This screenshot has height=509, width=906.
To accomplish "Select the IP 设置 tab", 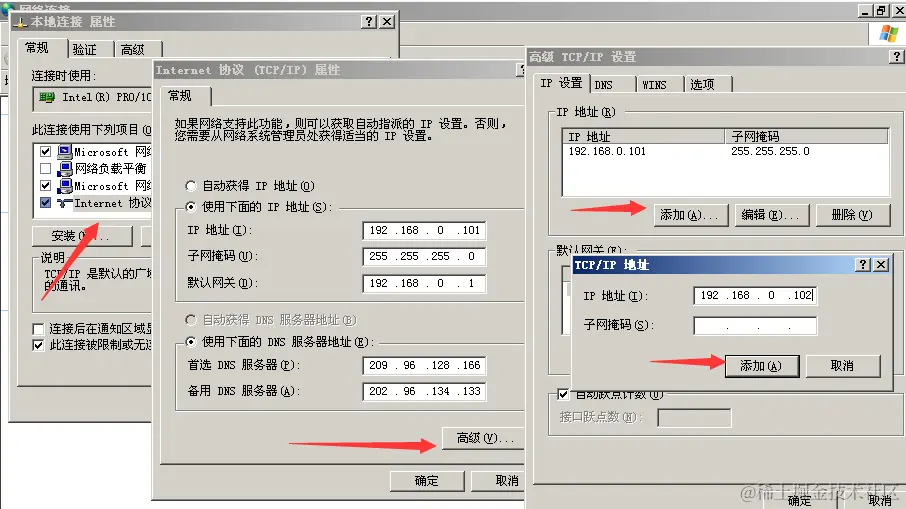I will (561, 83).
